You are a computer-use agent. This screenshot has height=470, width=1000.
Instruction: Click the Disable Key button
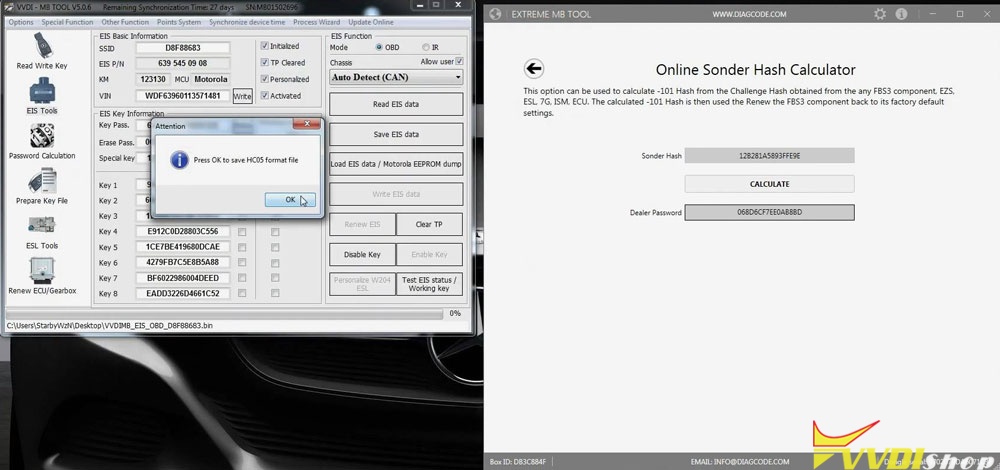tap(362, 254)
